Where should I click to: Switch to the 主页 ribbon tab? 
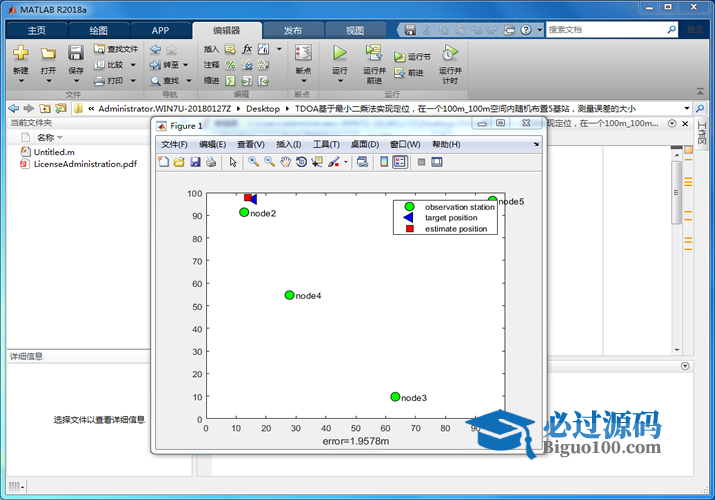36,31
